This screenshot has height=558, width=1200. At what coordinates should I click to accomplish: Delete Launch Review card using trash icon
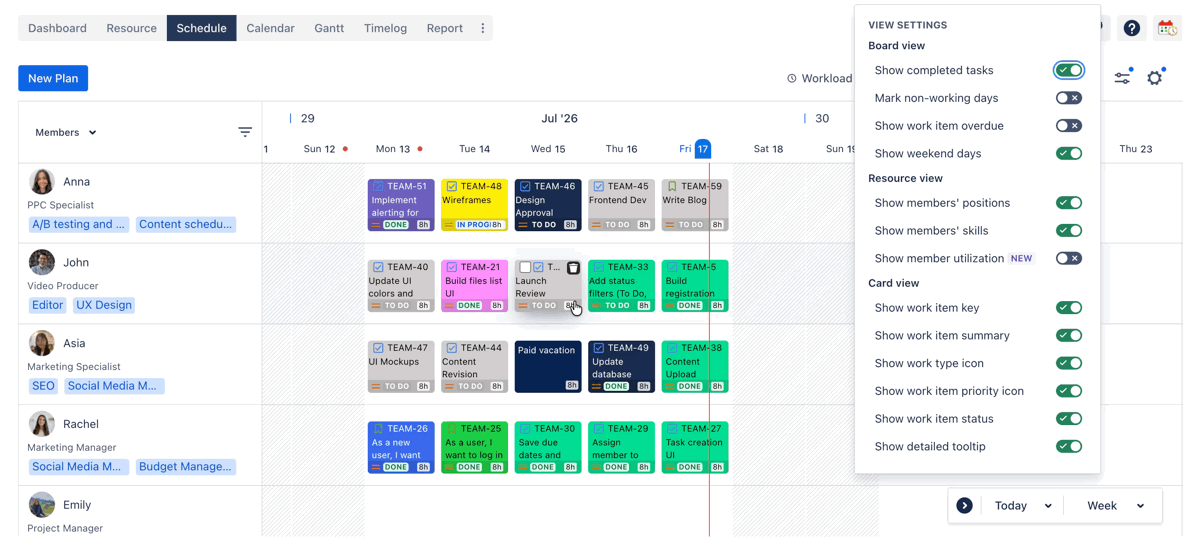573,268
